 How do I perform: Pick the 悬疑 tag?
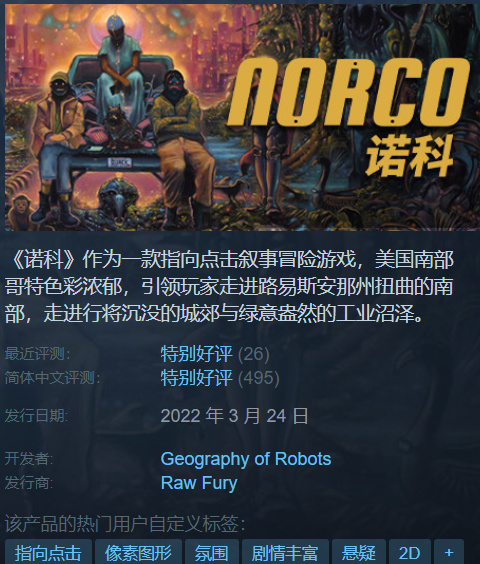pos(359,551)
